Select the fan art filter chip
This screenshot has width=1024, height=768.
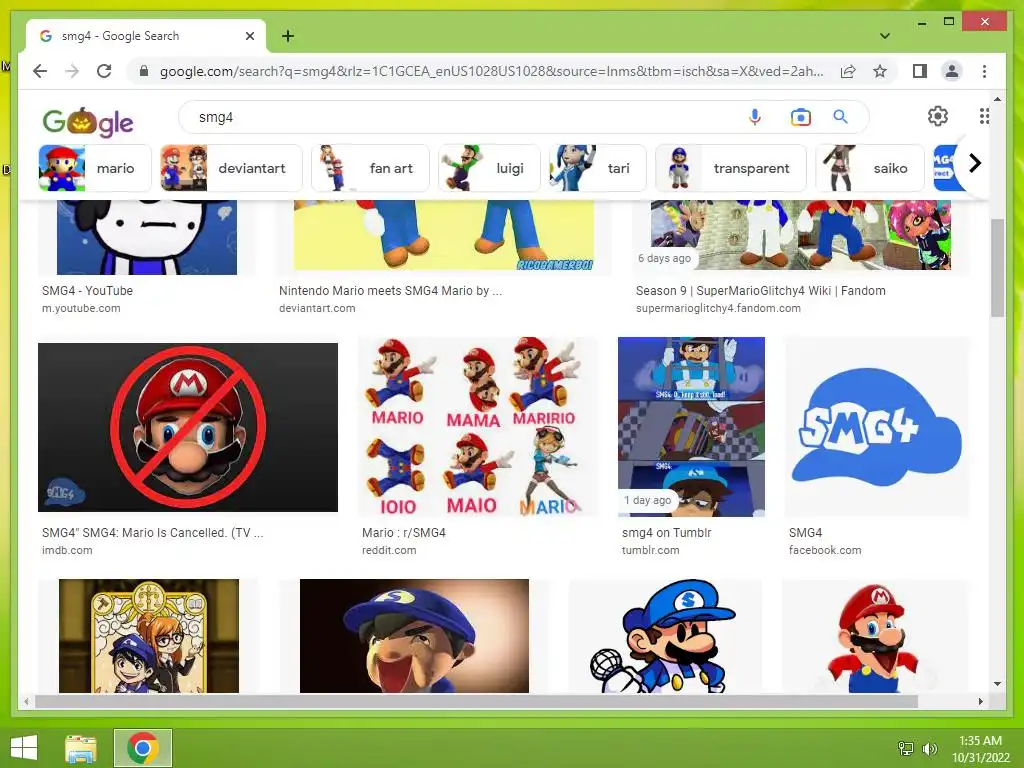370,168
